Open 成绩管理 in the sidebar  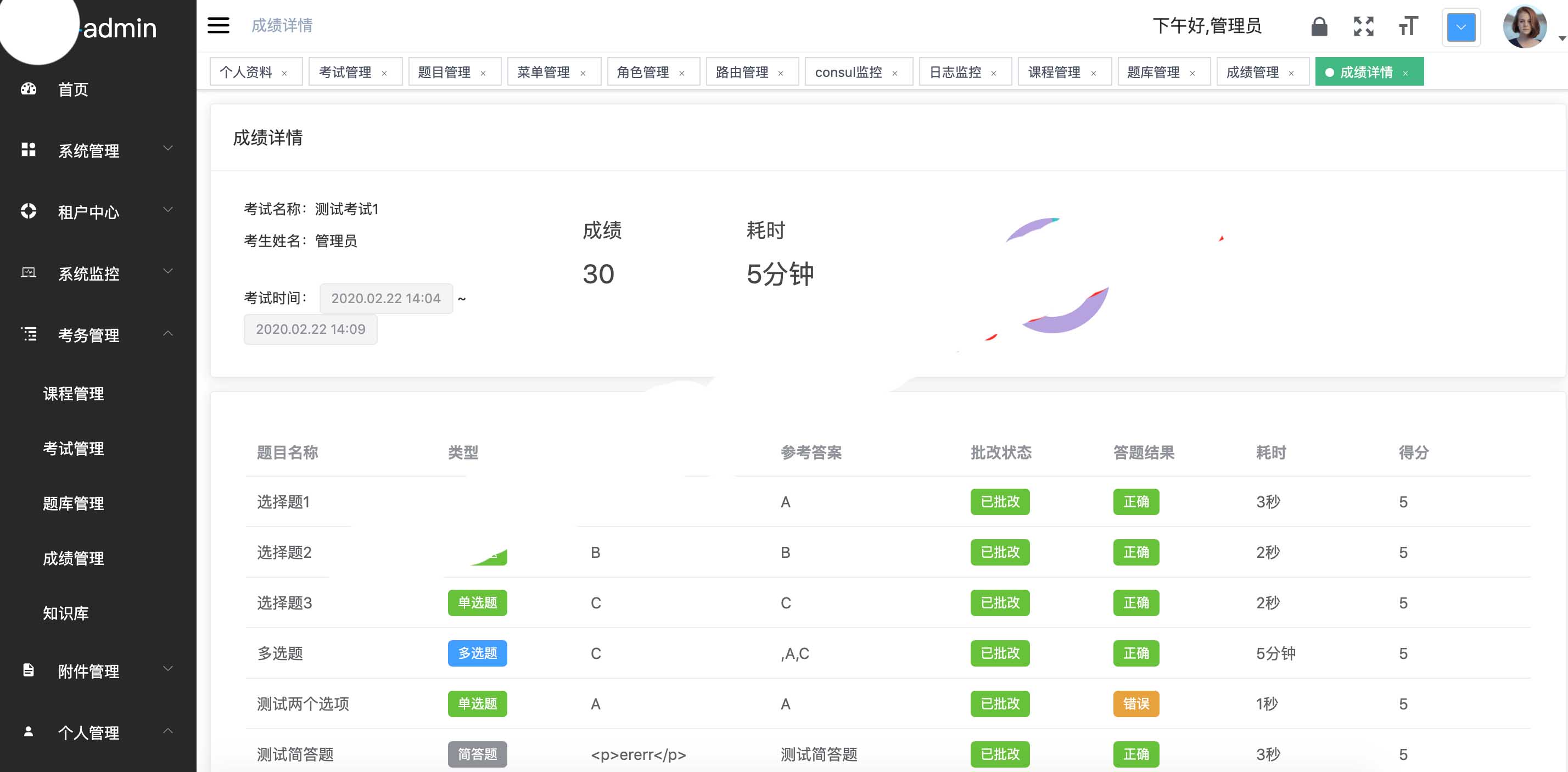pos(73,558)
